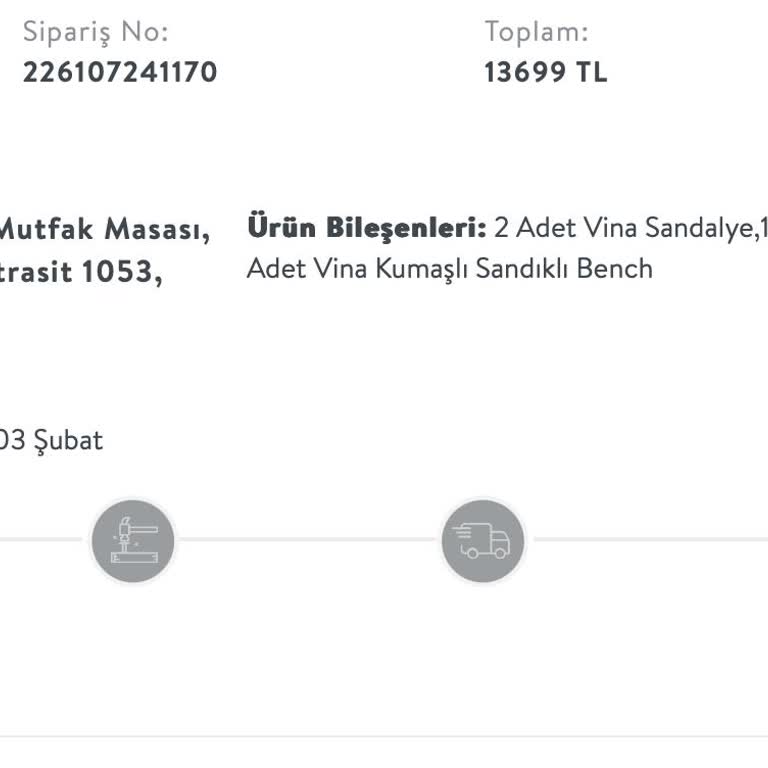The height and width of the screenshot is (768, 768).
Task: Select the 13699 TL total amount
Action: point(545,72)
